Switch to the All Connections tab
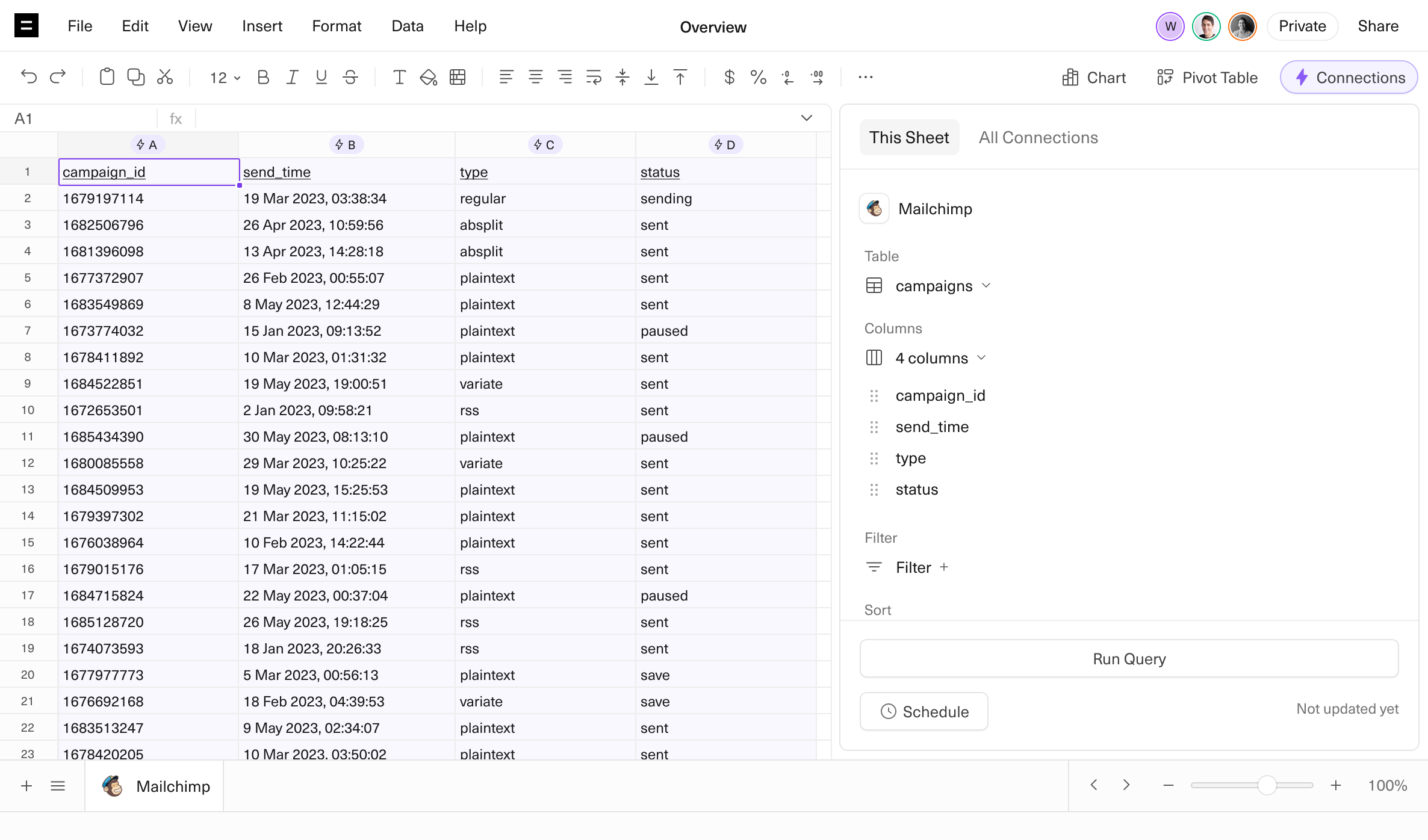Image resolution: width=1428 pixels, height=840 pixels. click(1038, 138)
